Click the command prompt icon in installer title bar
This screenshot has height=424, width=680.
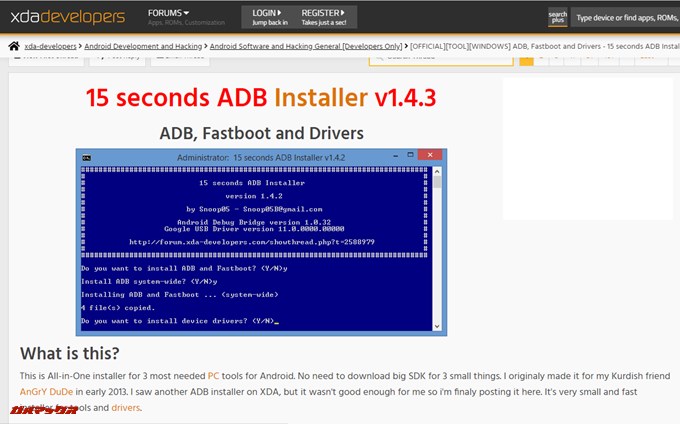[x=87, y=157]
